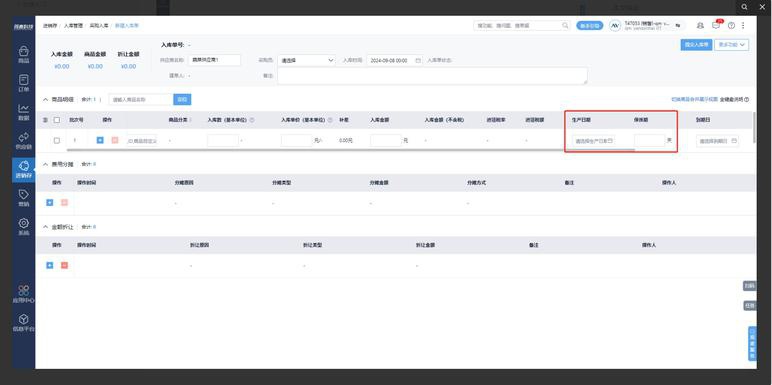Image resolution: width=772 pixels, height=385 pixels.
Task: Click the blue 提交入库单 button
Action: click(696, 44)
